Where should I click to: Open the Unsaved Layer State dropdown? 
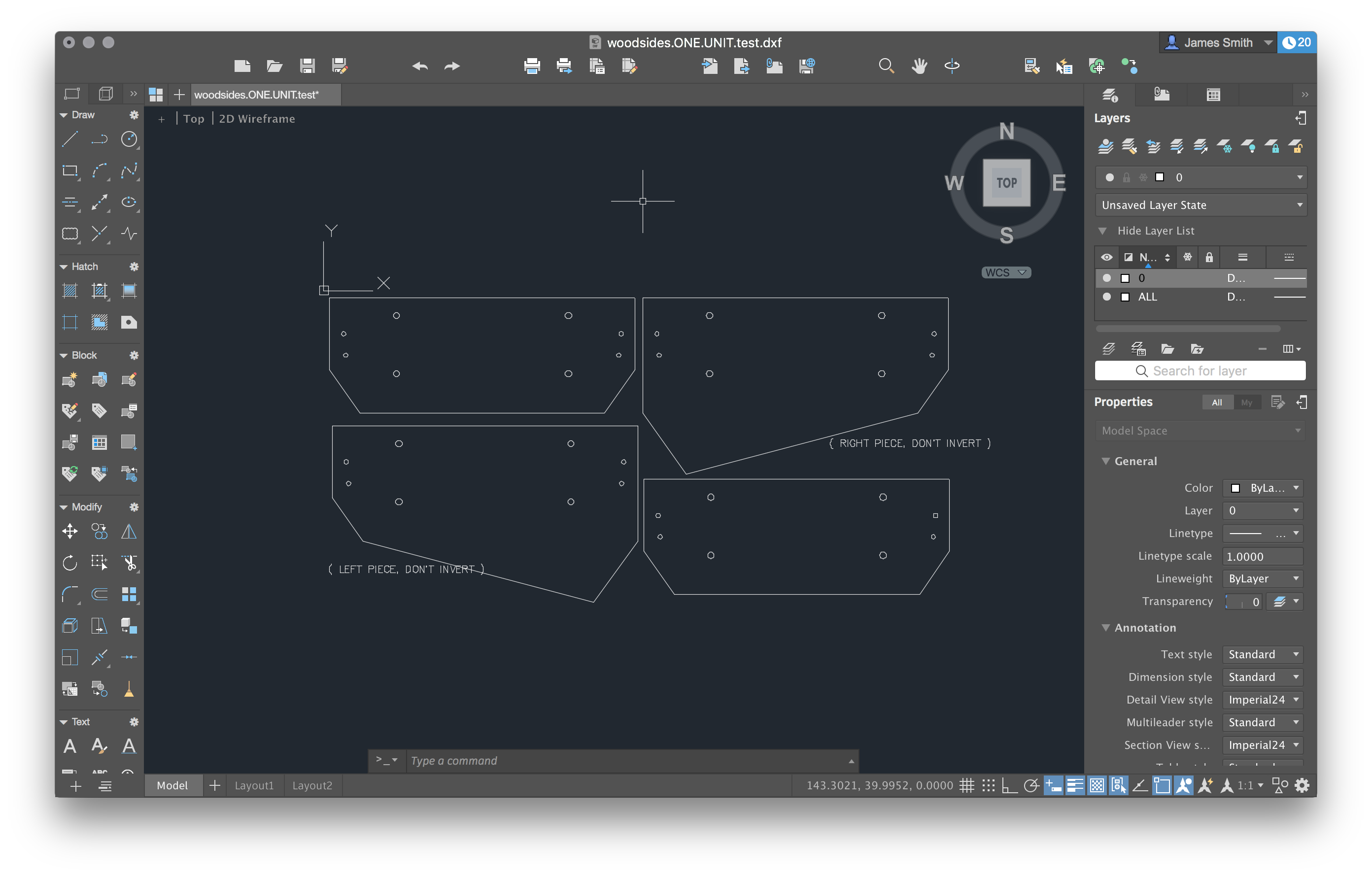1200,205
